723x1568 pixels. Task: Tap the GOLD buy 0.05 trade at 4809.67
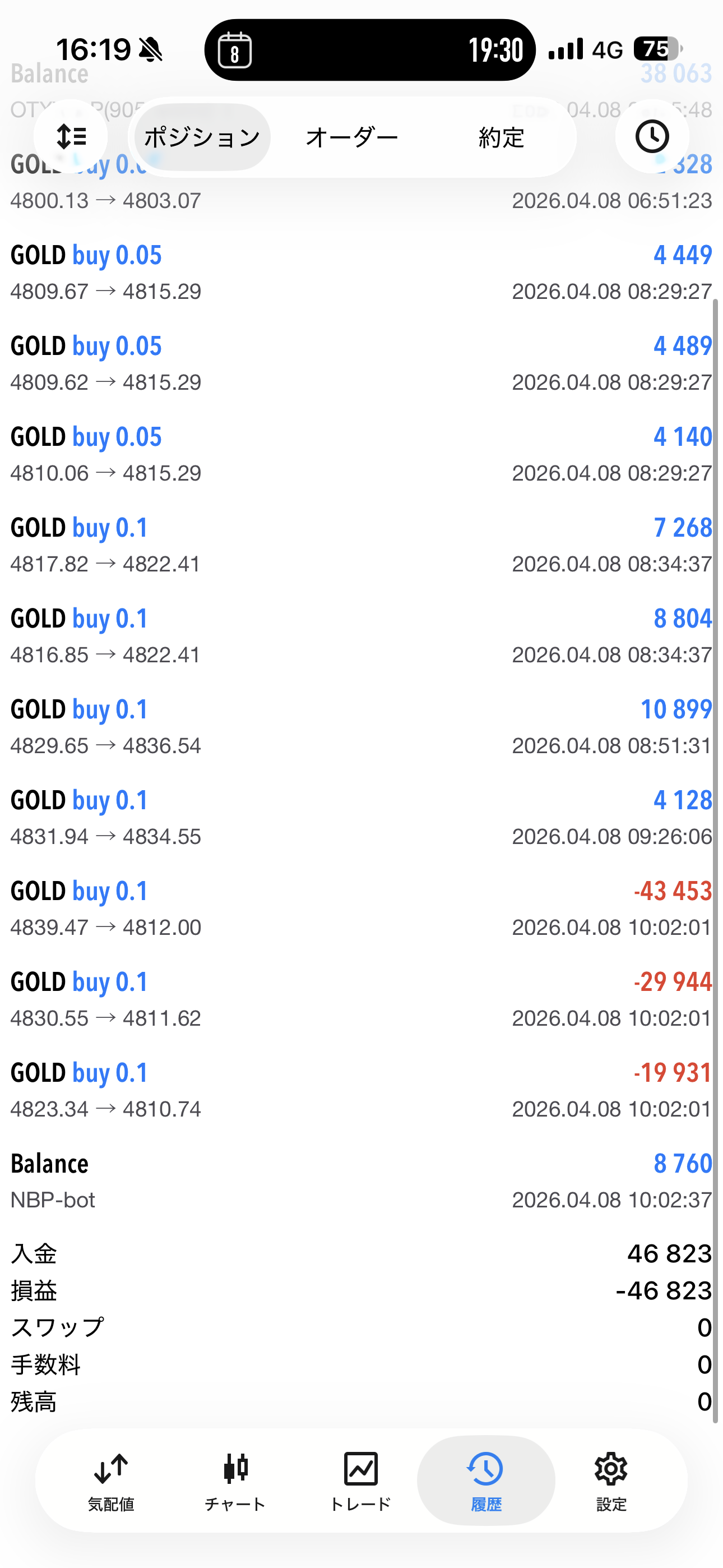coord(361,272)
